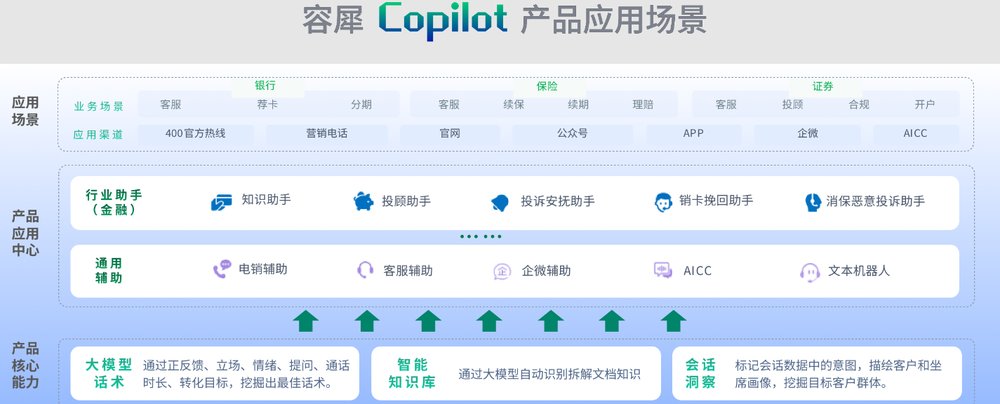Click the 产品应用场景 title text
1000x404 pixels.
pyautogui.click(x=614, y=20)
